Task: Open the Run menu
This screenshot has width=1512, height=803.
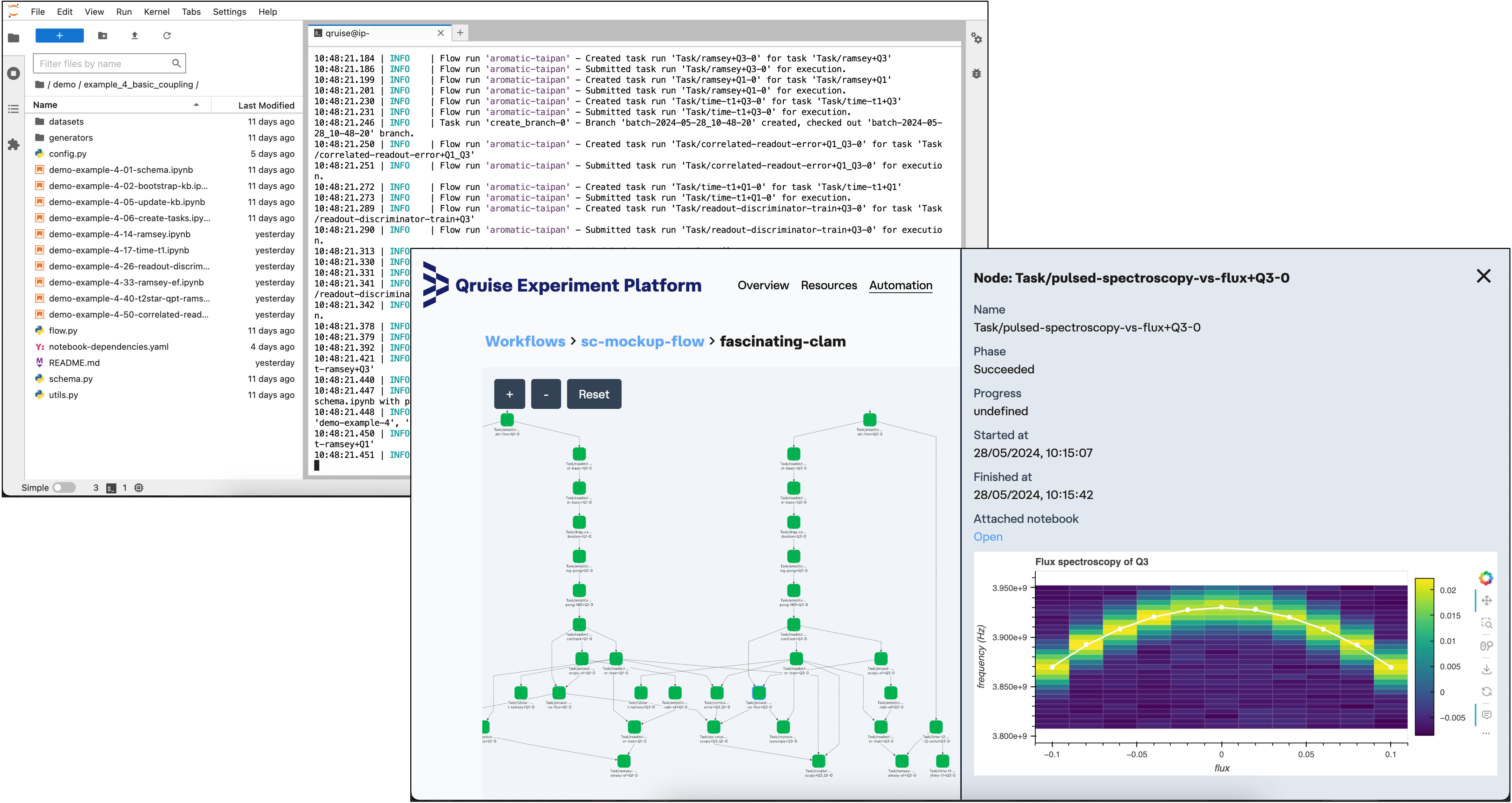Action: 124,12
